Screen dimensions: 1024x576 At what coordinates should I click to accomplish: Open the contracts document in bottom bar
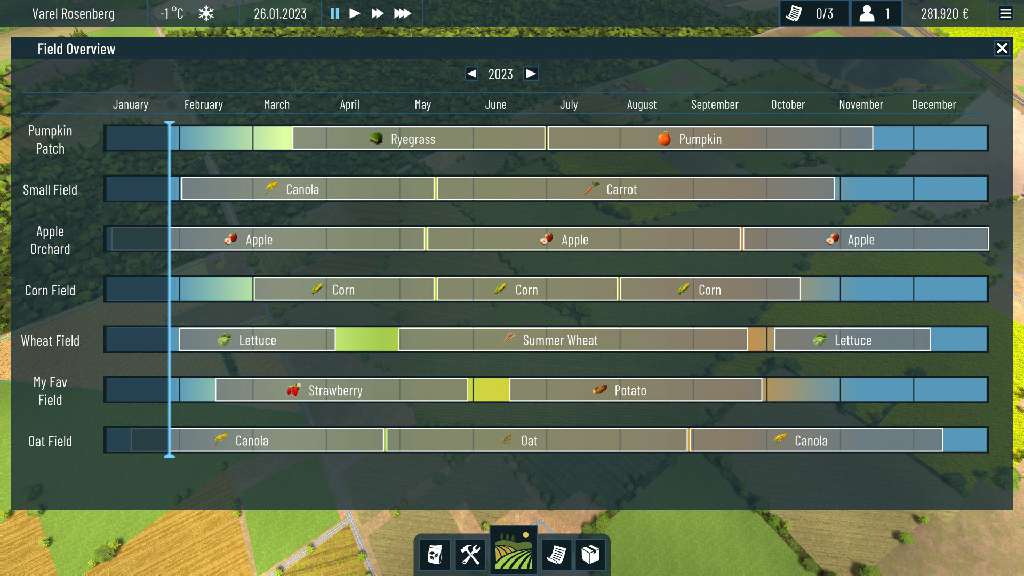(x=554, y=555)
